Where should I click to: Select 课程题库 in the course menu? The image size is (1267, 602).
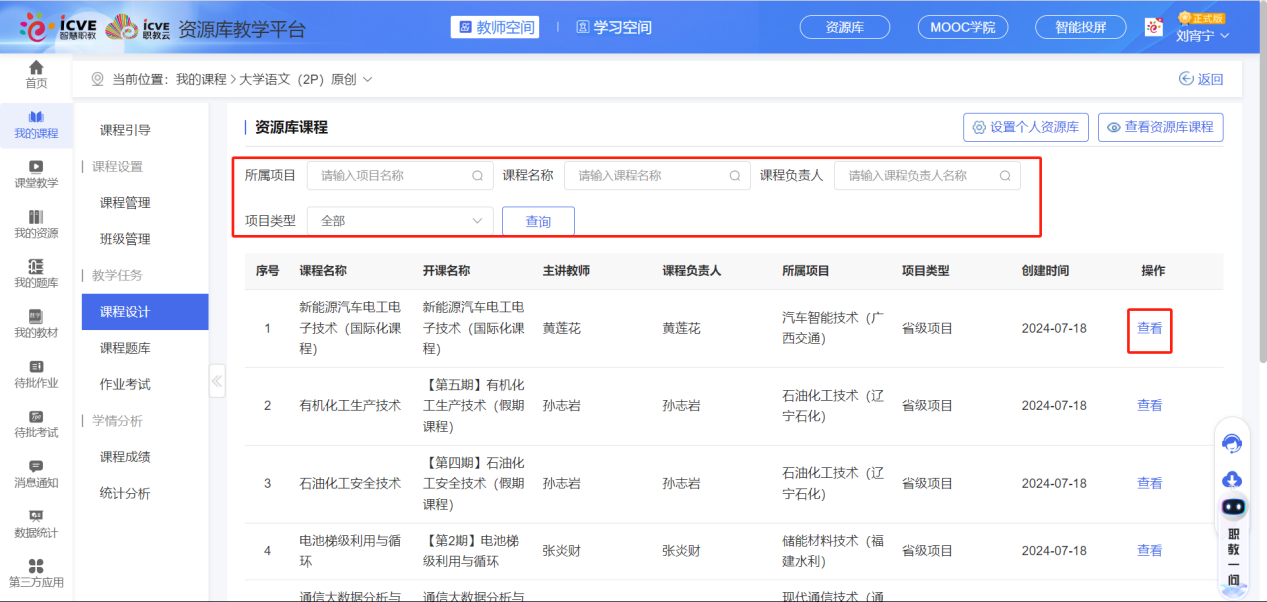126,348
